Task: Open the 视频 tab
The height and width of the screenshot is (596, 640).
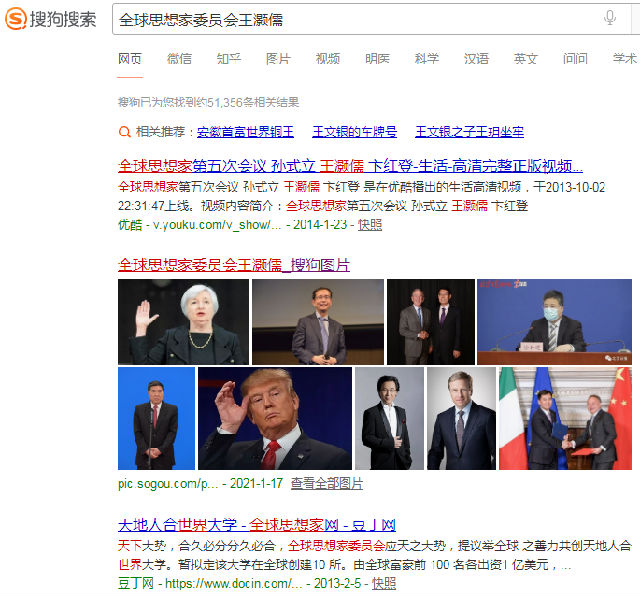Action: (x=328, y=59)
